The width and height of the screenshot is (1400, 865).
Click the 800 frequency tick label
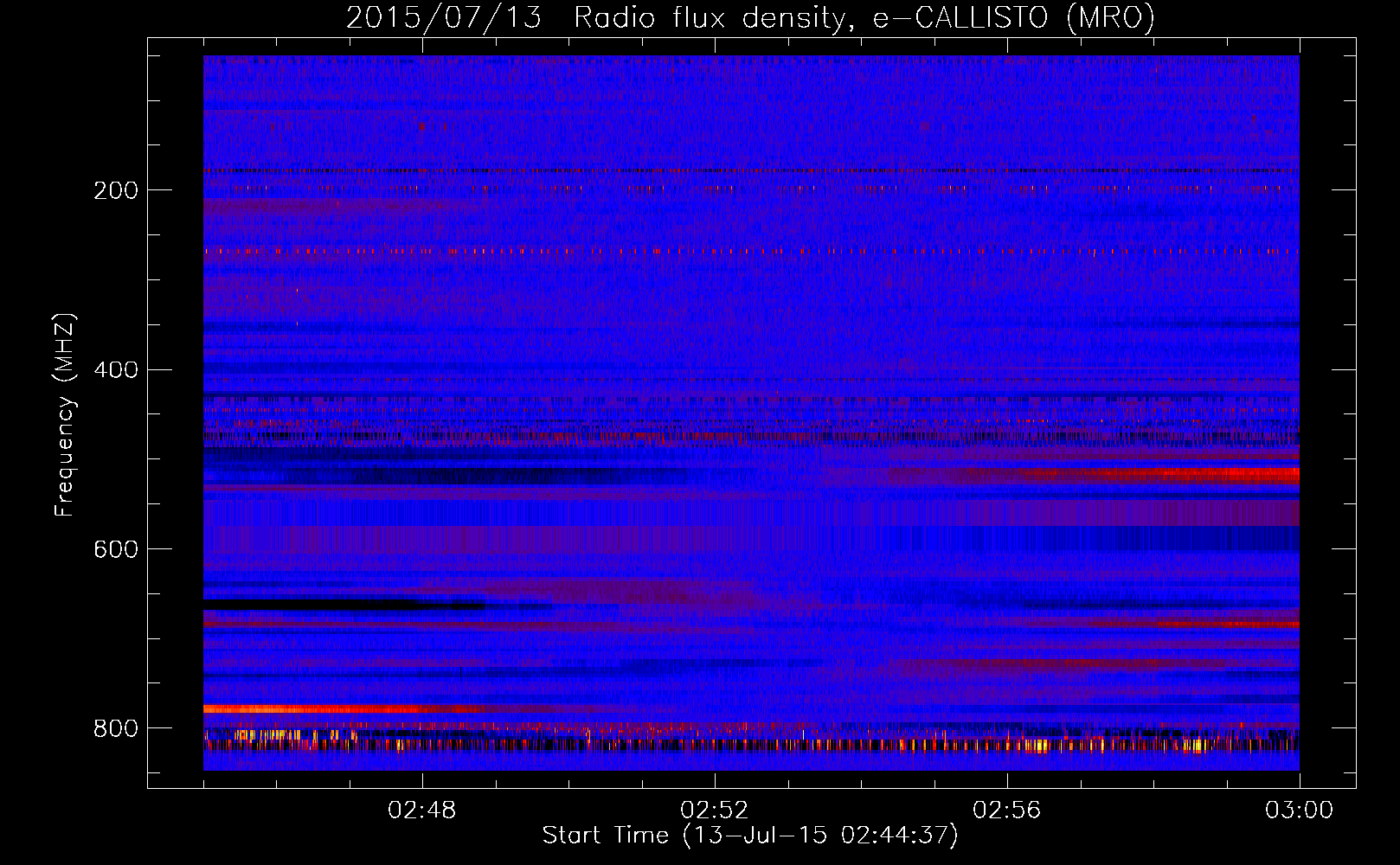pyautogui.click(x=116, y=729)
